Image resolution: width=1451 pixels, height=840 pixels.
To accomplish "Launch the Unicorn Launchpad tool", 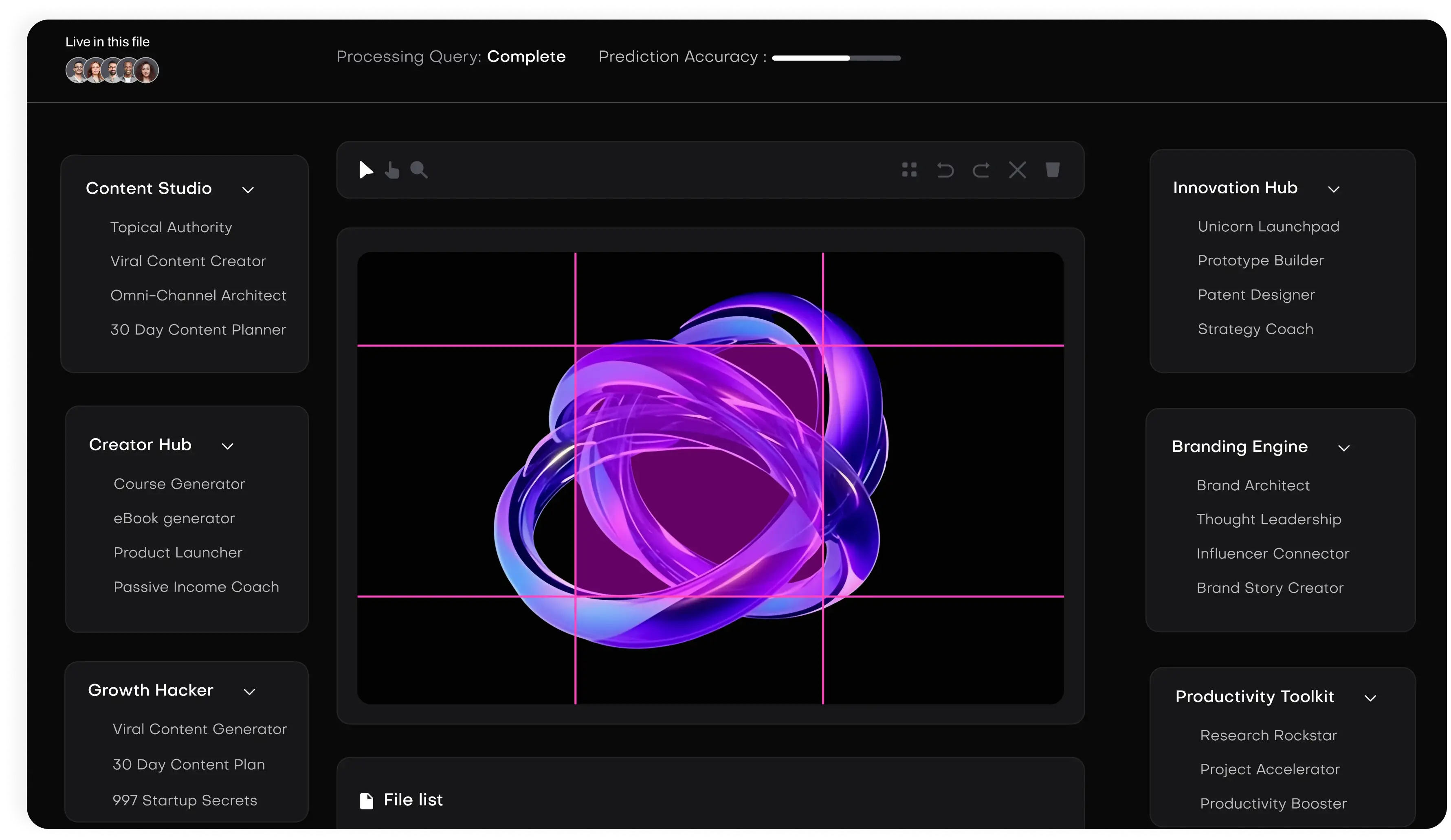I will point(1269,227).
